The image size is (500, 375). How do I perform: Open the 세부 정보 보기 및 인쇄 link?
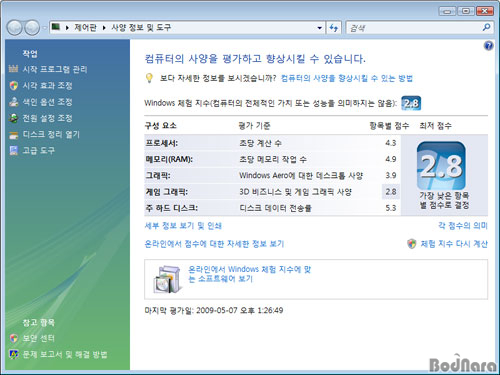click(183, 226)
